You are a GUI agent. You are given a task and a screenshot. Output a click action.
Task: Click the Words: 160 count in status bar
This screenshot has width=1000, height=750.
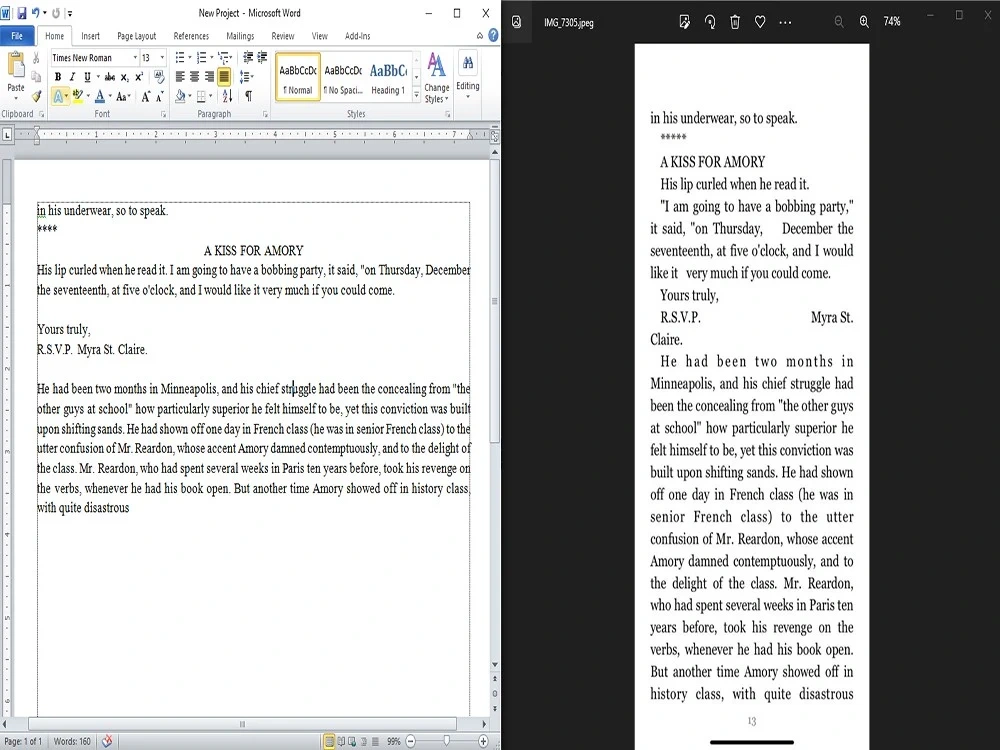pos(72,741)
